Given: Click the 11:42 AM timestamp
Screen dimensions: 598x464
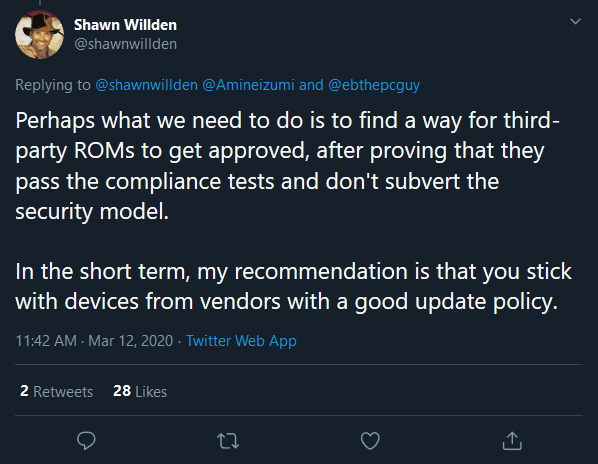Looking at the screenshot, I should click(x=46, y=341).
